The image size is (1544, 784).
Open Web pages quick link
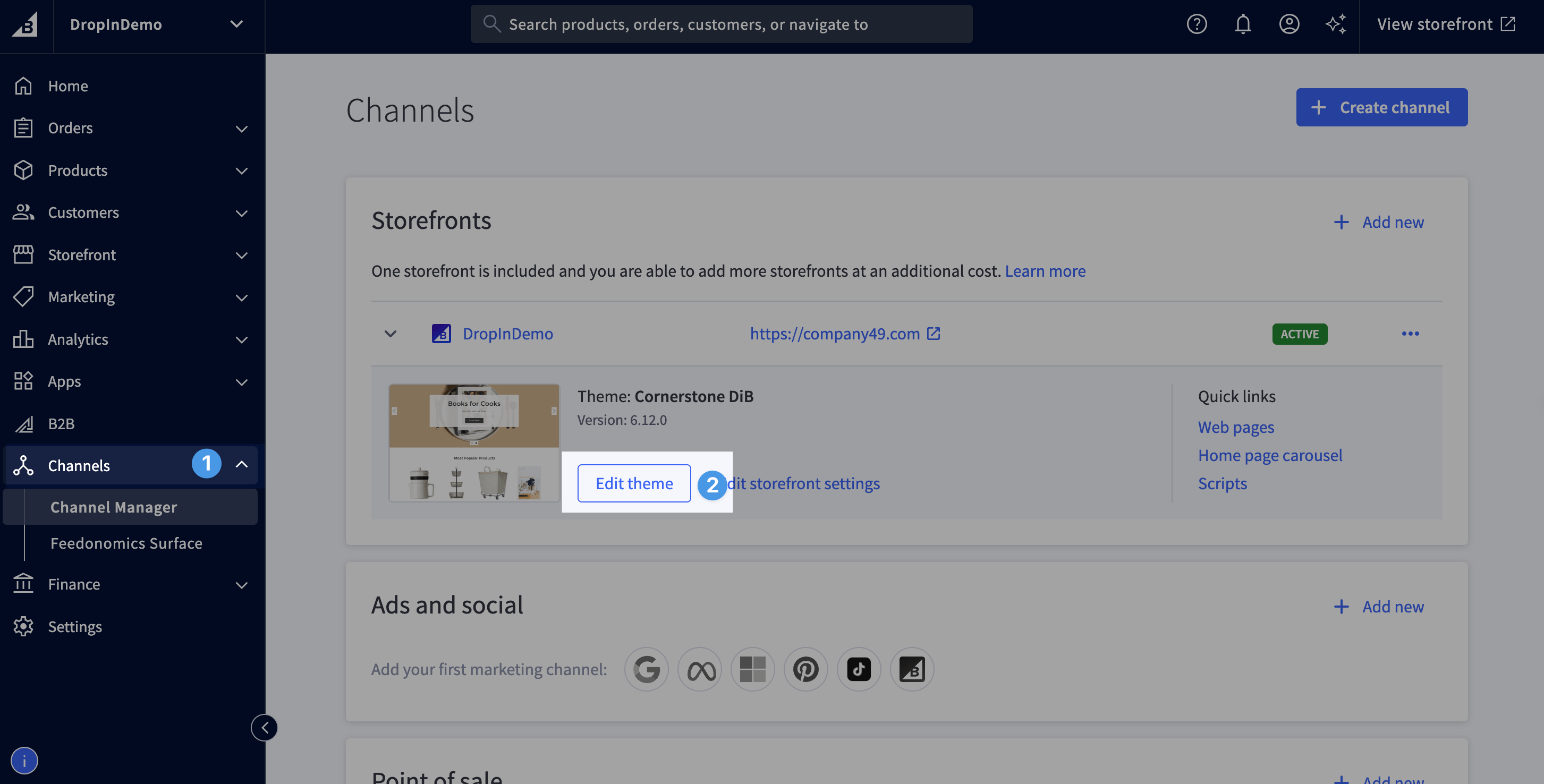click(1236, 428)
